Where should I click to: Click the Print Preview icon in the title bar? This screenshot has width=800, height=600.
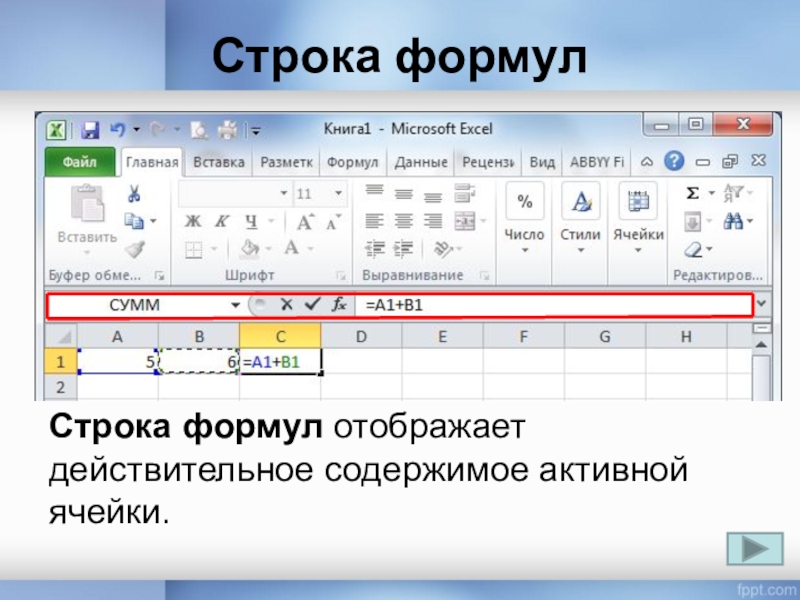[x=198, y=130]
